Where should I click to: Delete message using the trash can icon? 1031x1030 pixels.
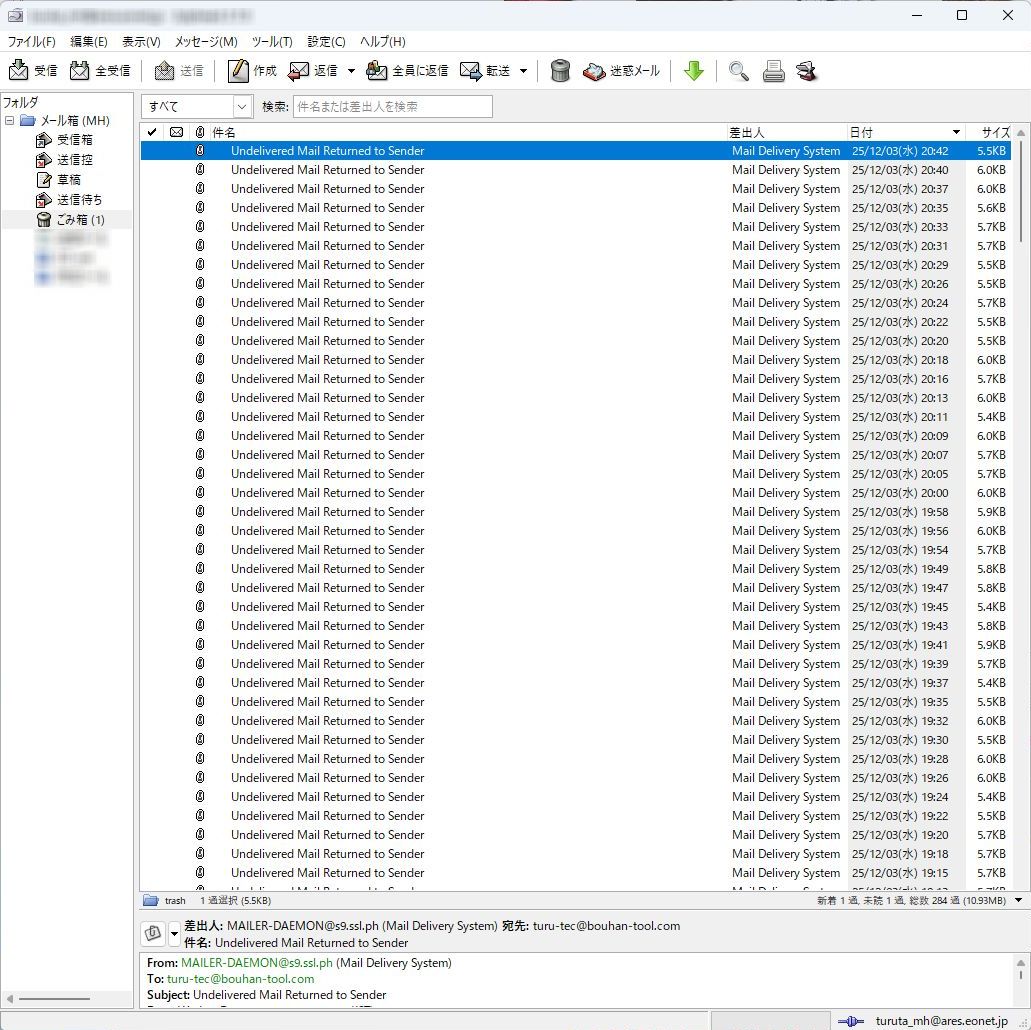[x=561, y=71]
